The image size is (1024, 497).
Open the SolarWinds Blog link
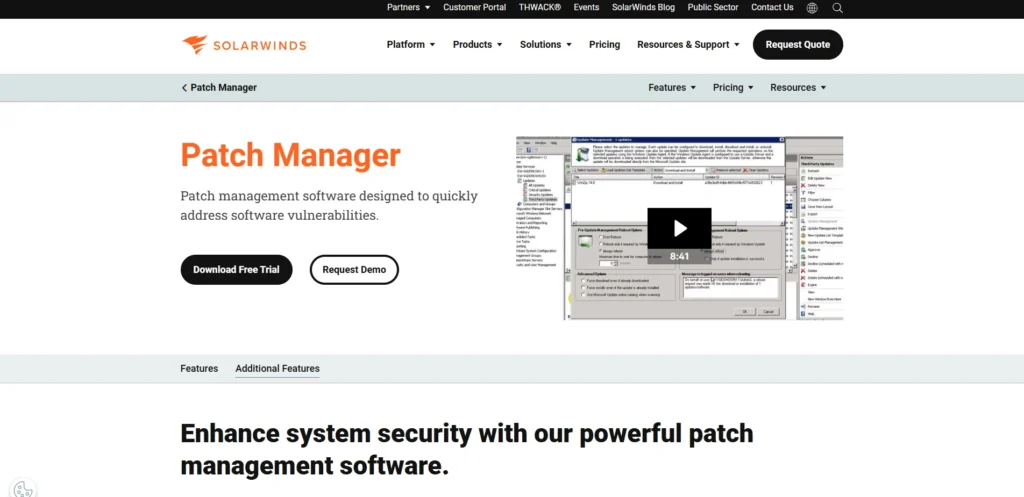(643, 7)
